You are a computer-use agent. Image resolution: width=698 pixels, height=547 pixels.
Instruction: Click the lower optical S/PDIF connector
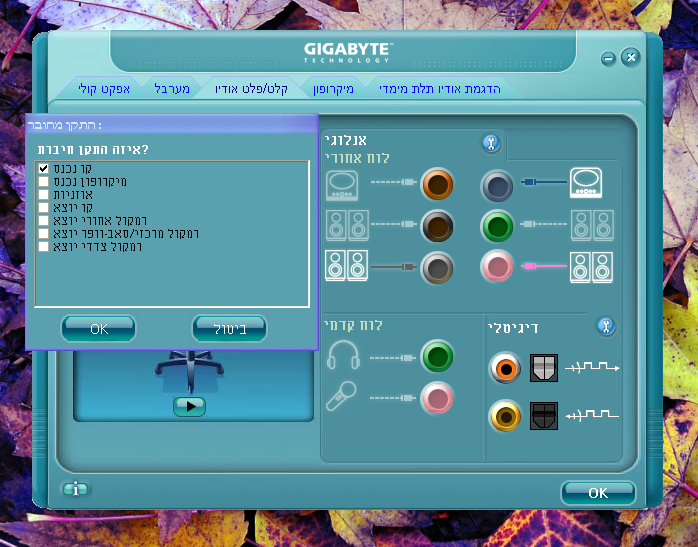544,416
